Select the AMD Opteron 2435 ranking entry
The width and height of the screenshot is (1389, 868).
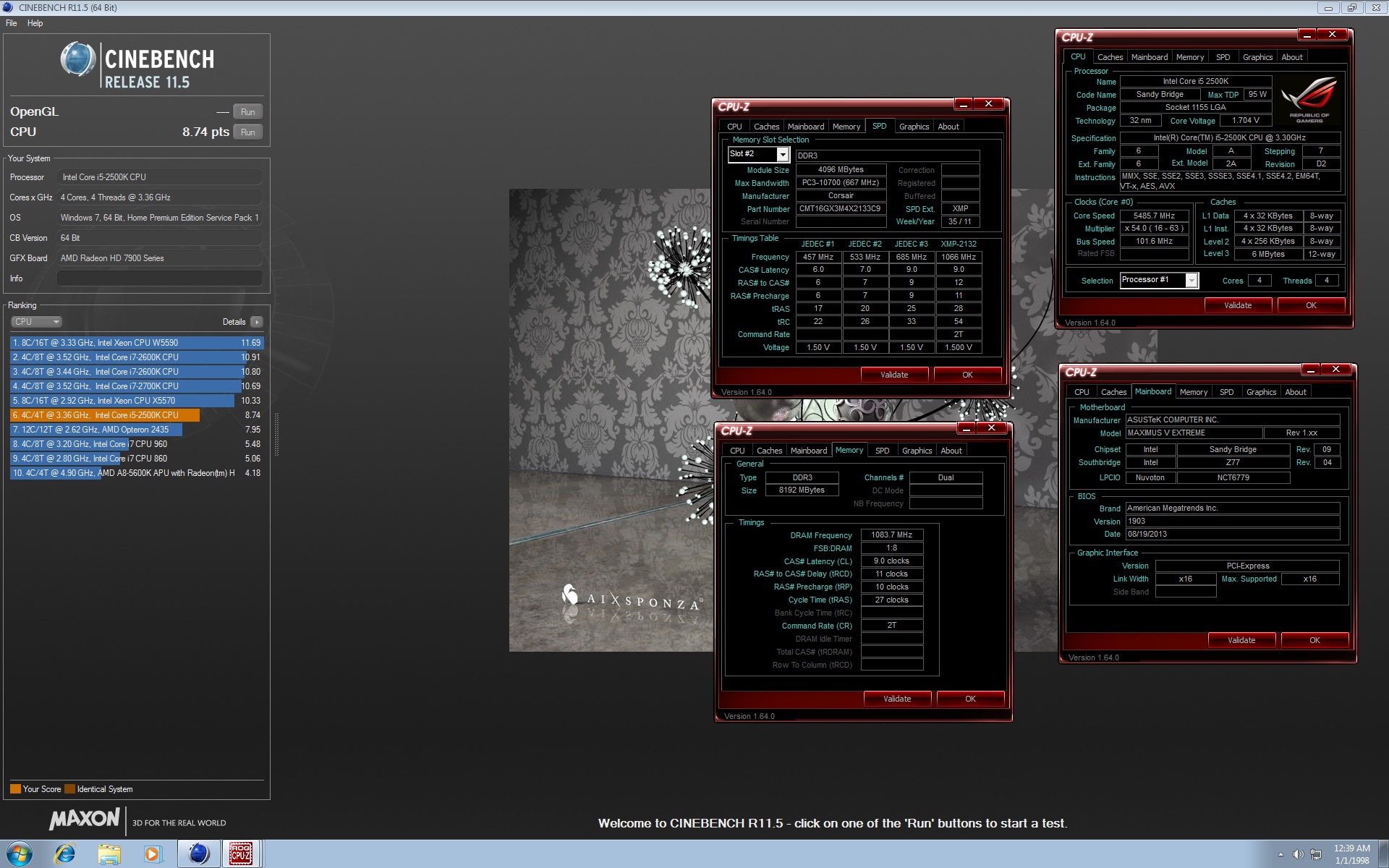pos(136,430)
